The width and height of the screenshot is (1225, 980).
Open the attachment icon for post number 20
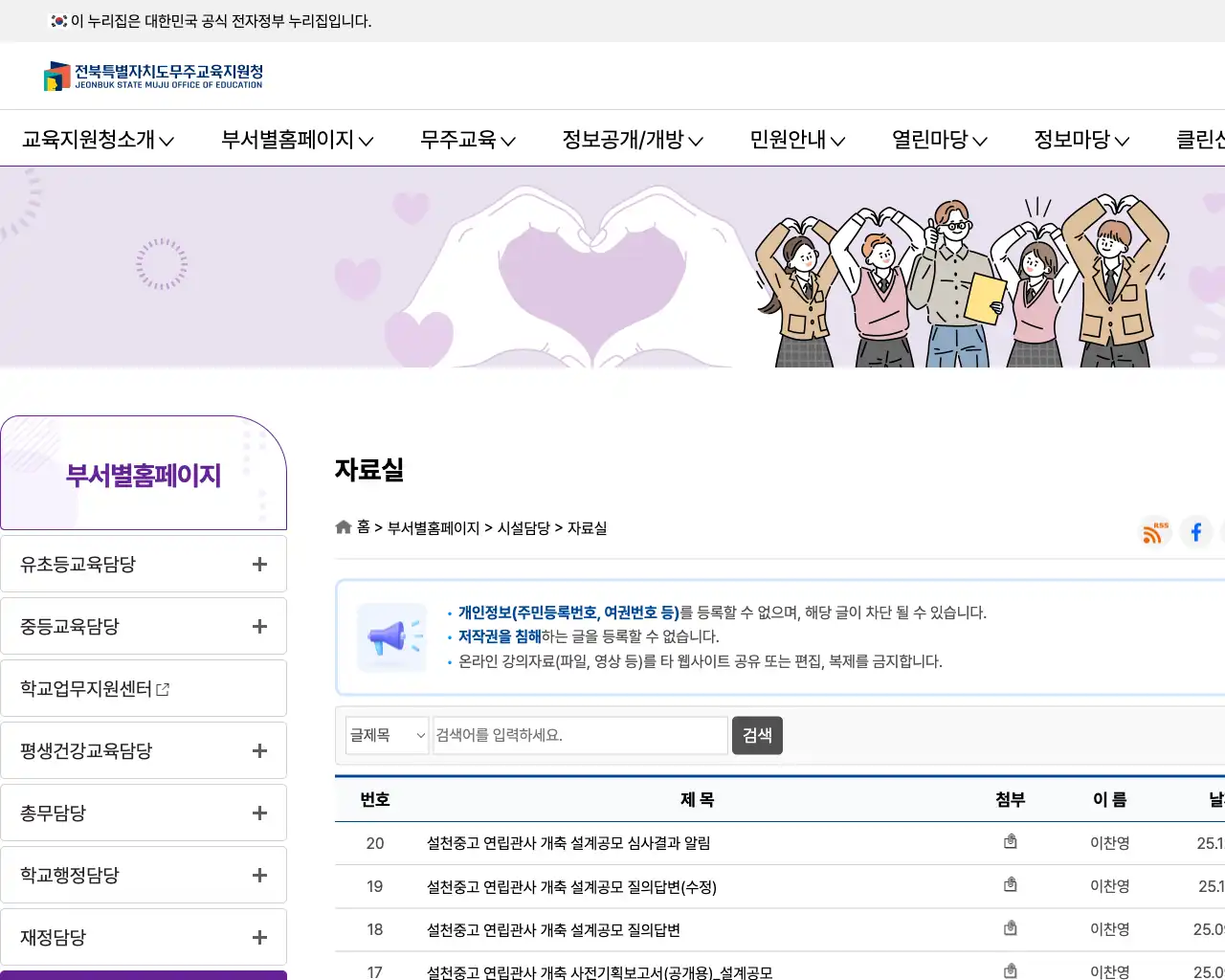tap(1010, 841)
